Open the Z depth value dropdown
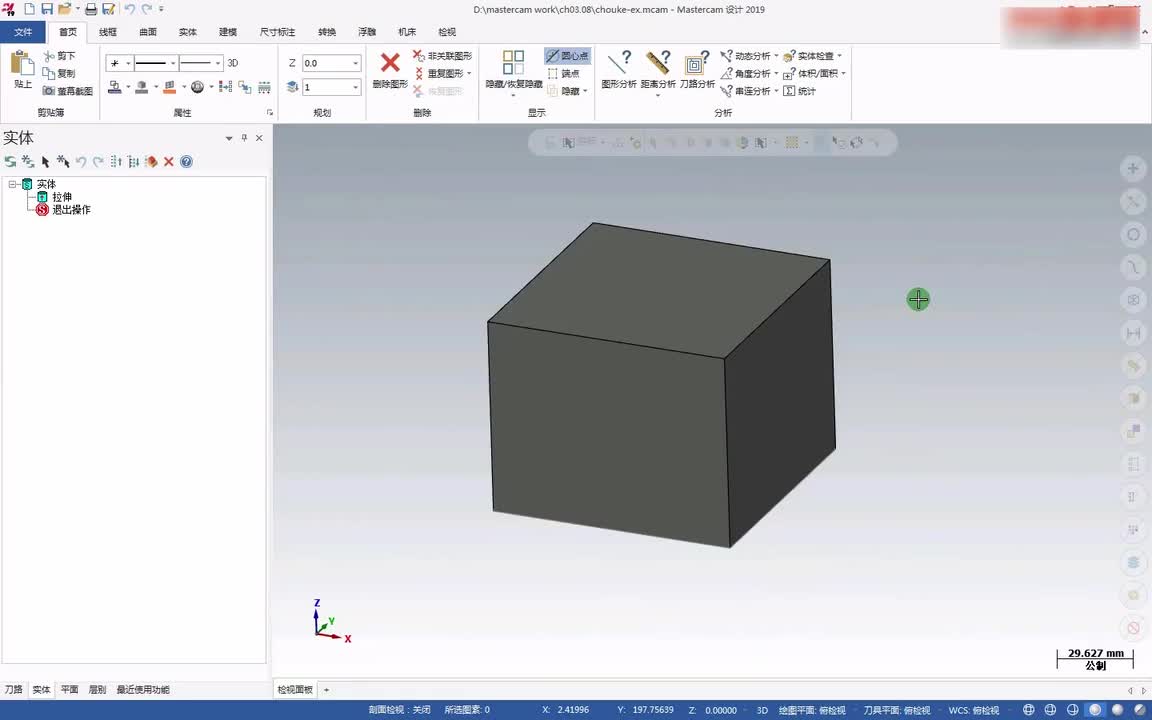 356,63
